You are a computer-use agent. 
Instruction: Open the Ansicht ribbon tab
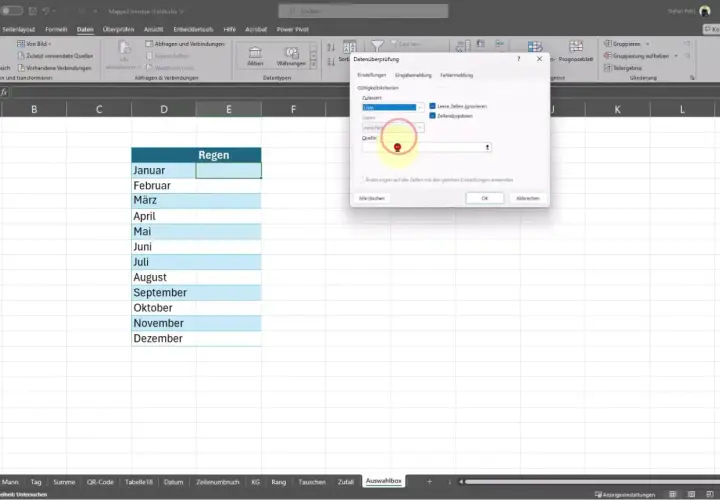153,29
